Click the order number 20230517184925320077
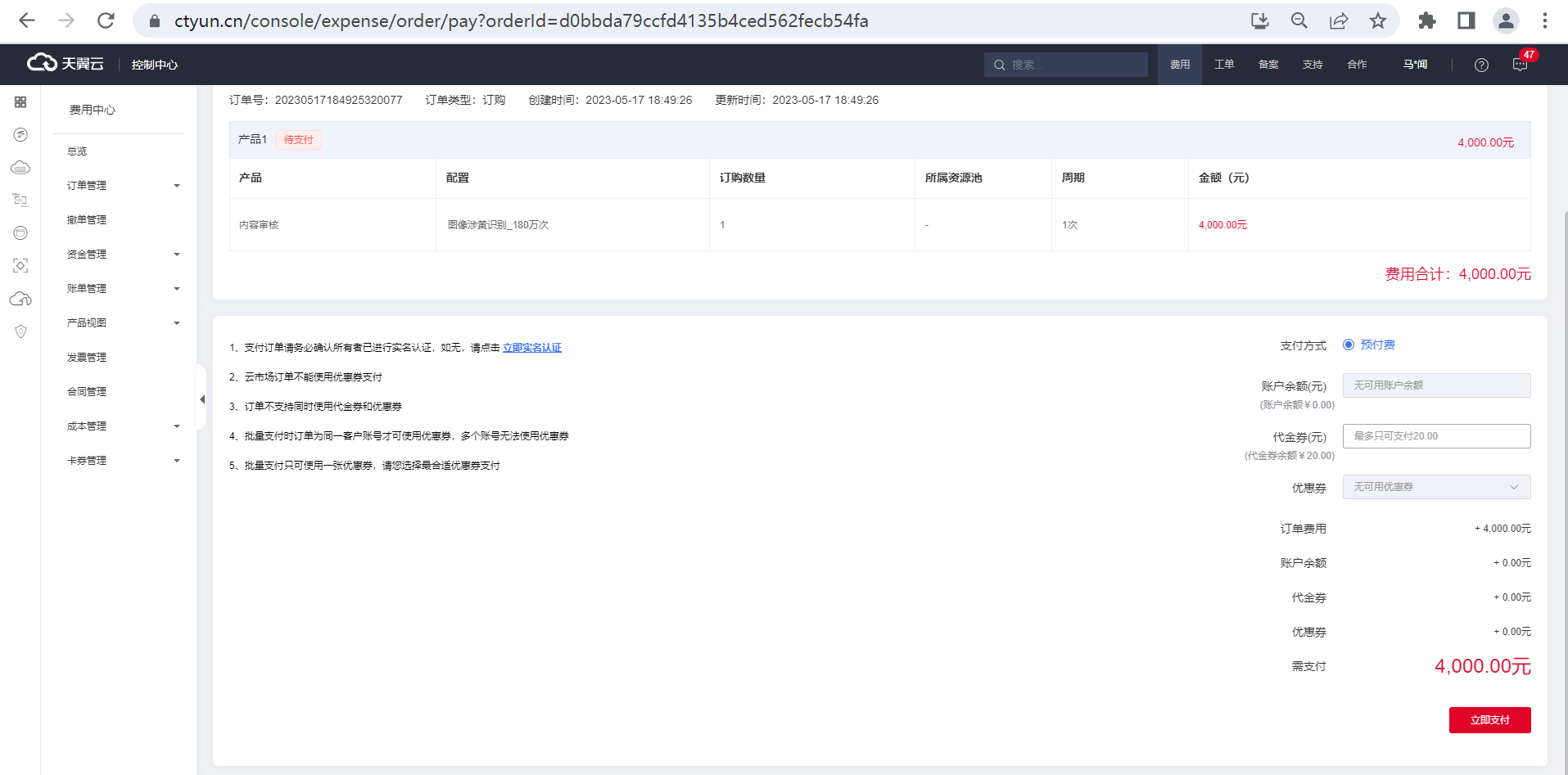The image size is (1568, 775). [338, 100]
